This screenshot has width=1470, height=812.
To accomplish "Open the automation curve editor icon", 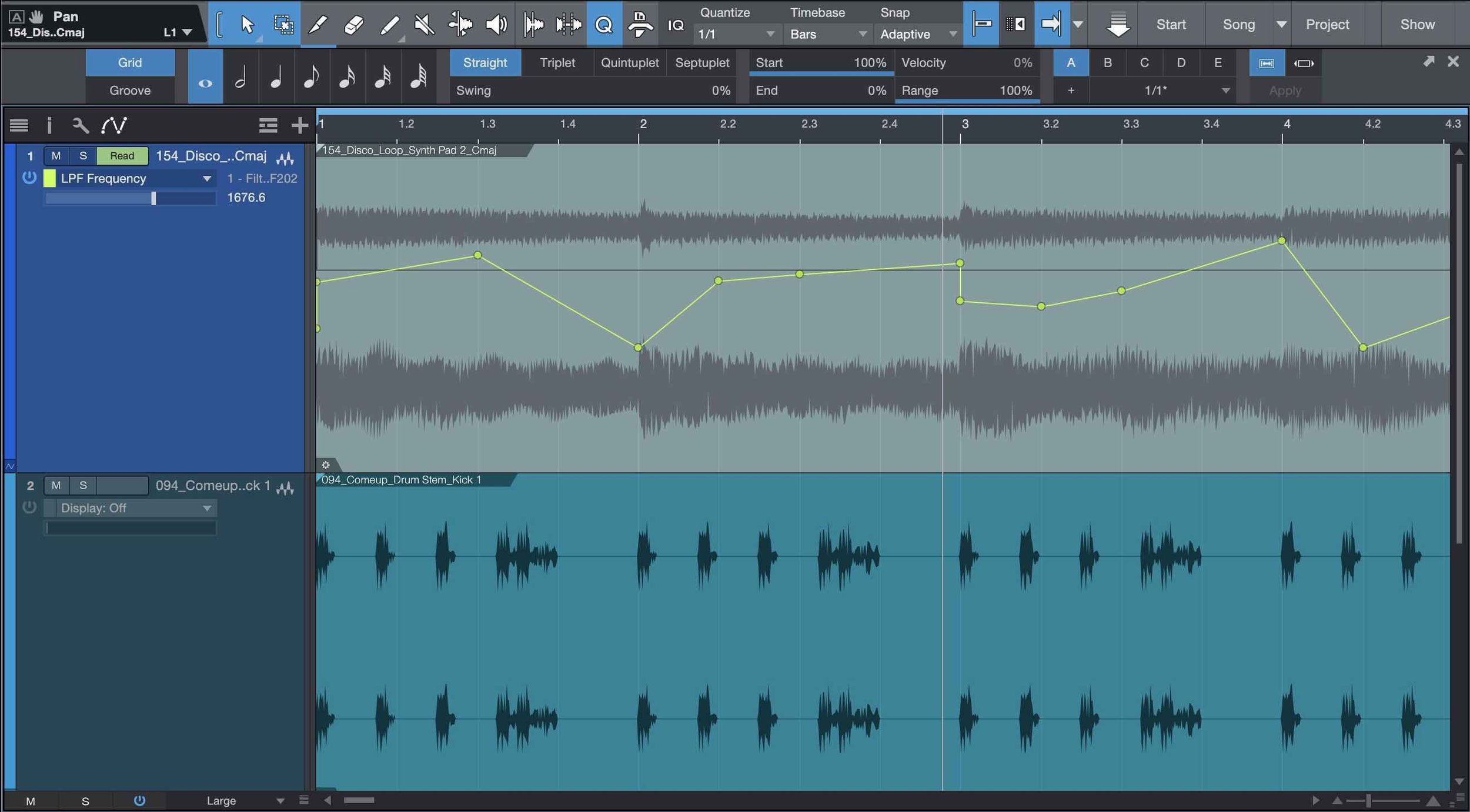I will click(115, 125).
